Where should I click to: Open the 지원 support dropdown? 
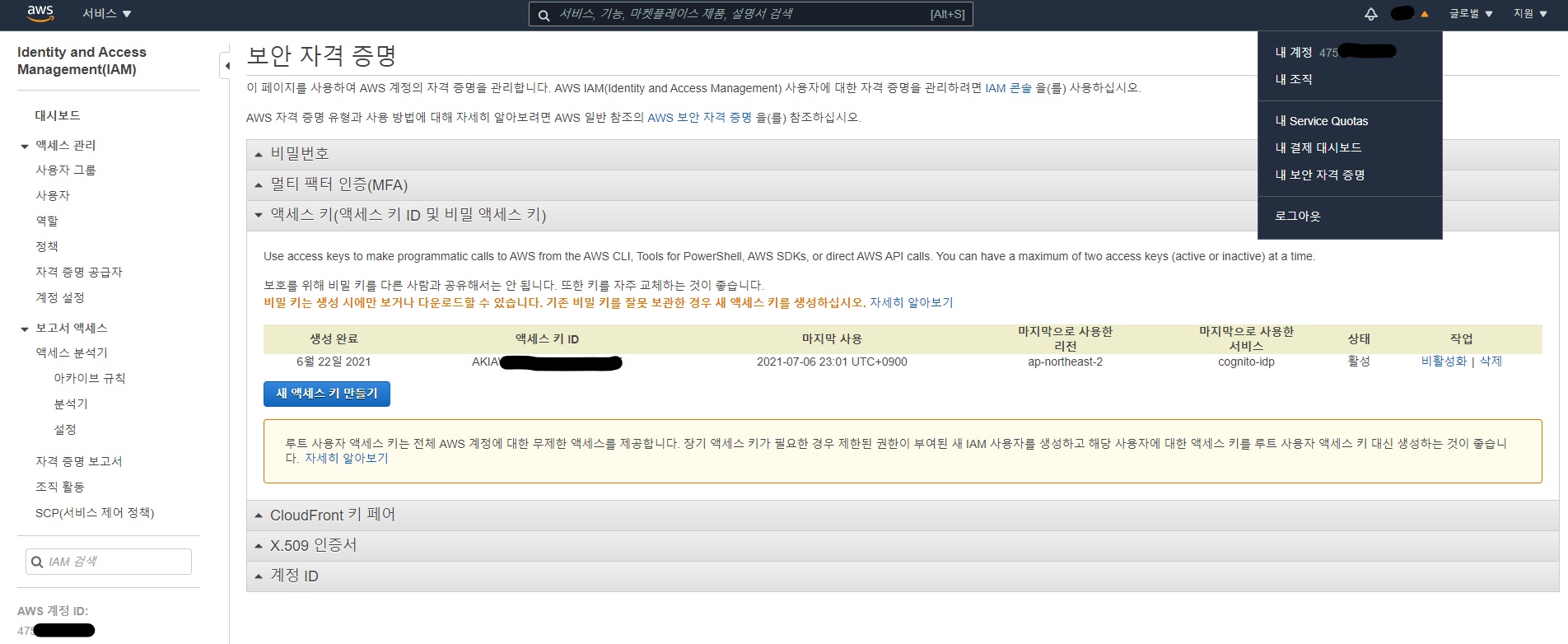[x=1530, y=14]
